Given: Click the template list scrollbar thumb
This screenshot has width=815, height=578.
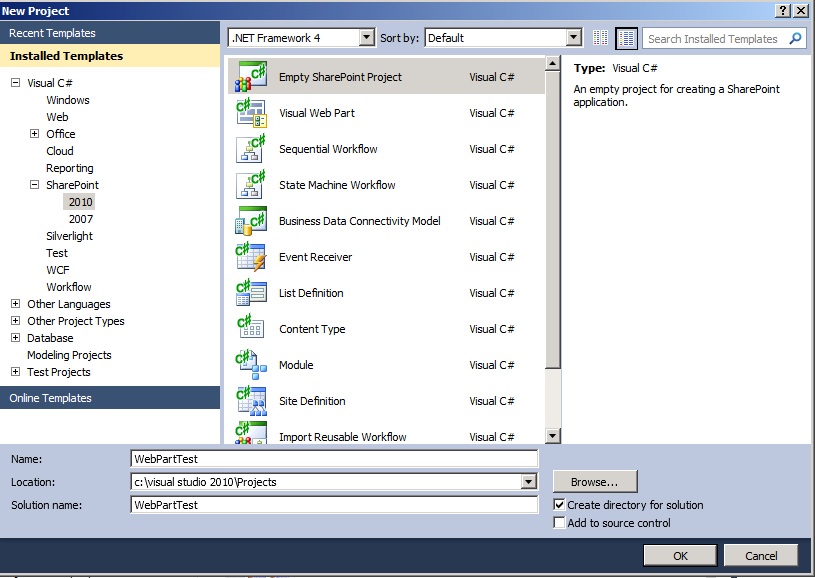Looking at the screenshot, I should click(553, 220).
